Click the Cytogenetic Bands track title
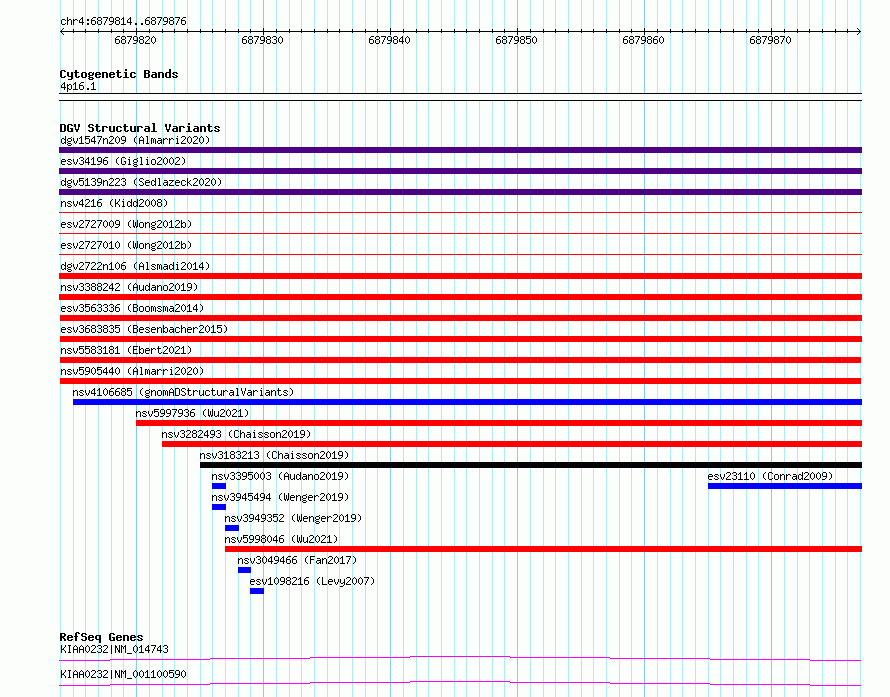 click(119, 74)
